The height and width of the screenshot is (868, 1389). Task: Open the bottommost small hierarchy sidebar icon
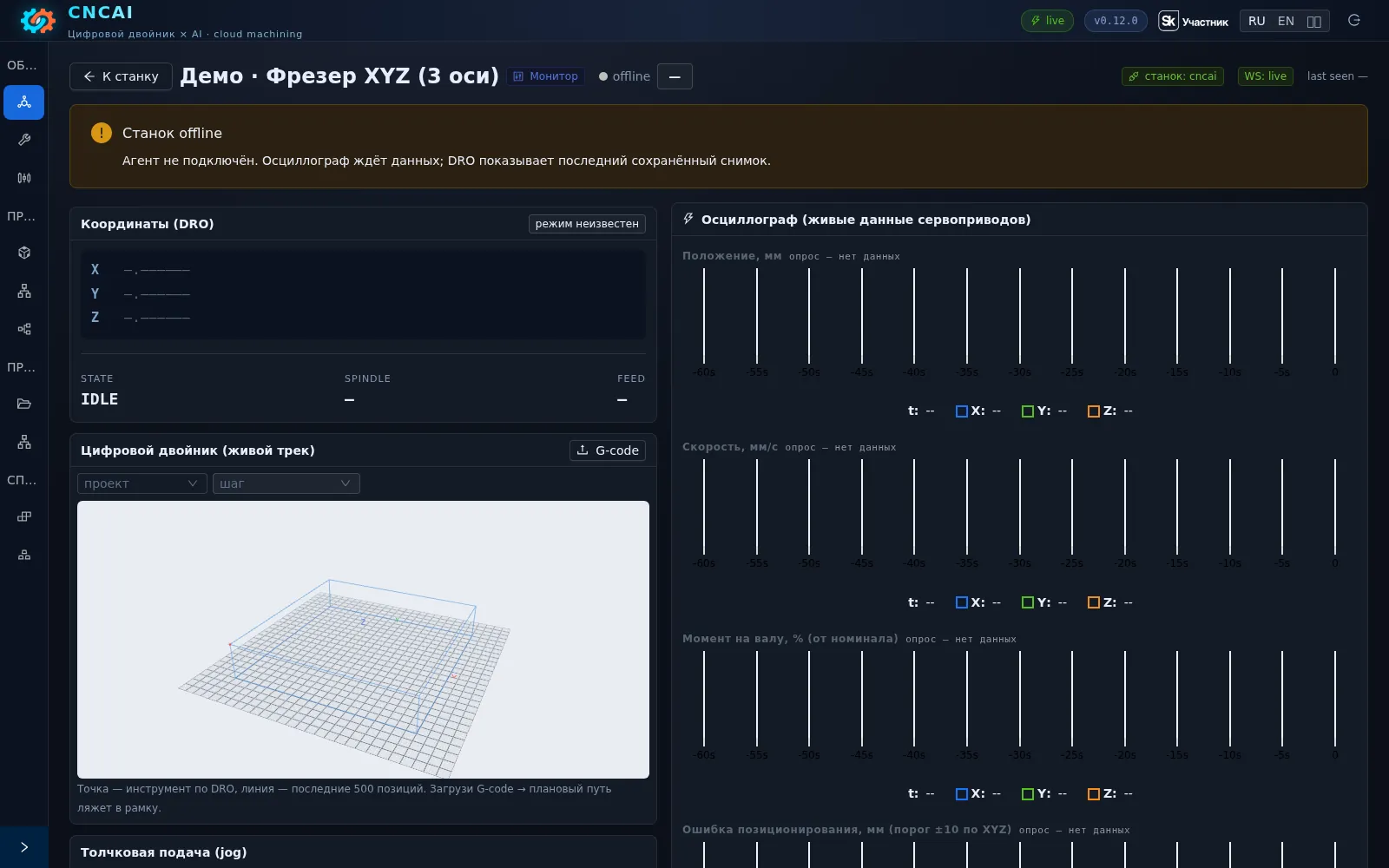(24, 555)
